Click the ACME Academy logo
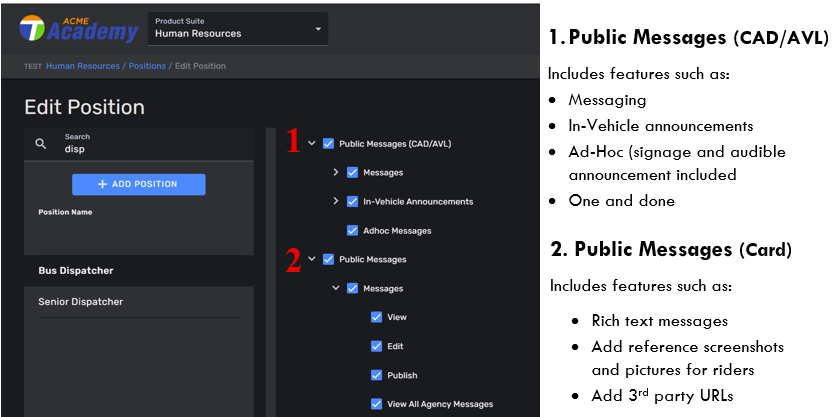This screenshot has height=417, width=837. 78,28
